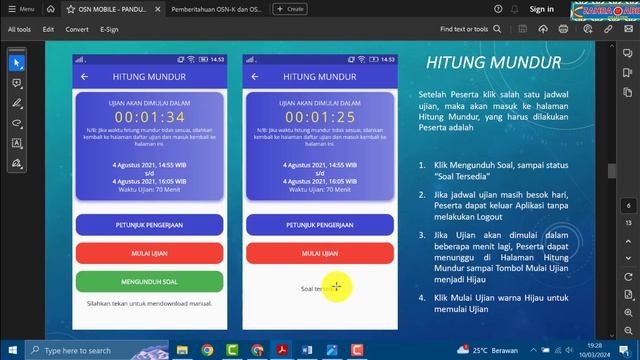640x360 pixels.
Task: Switch to Pemberitahuan OSN-K tab
Action: (x=217, y=9)
